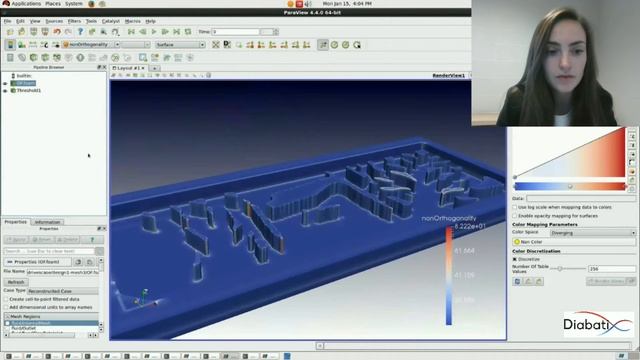
Task: Collapse the Properties (OF.foam) section
Action: [x=37, y=262]
